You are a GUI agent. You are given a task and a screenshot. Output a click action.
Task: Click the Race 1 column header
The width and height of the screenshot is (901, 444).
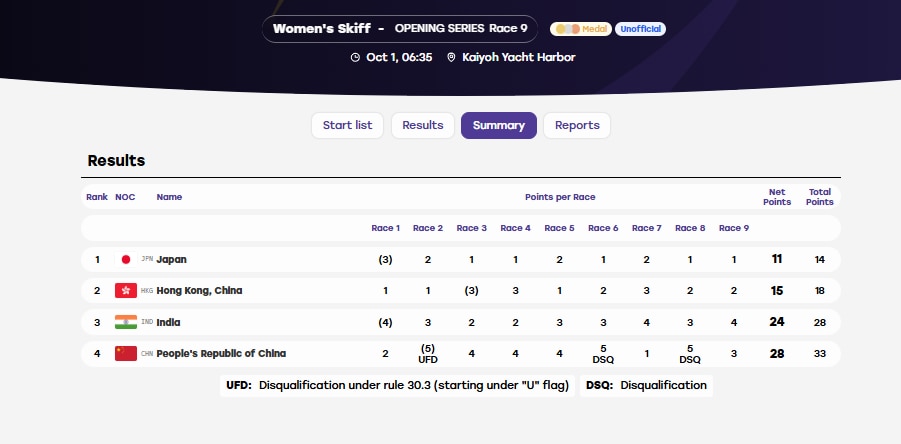[x=386, y=228]
